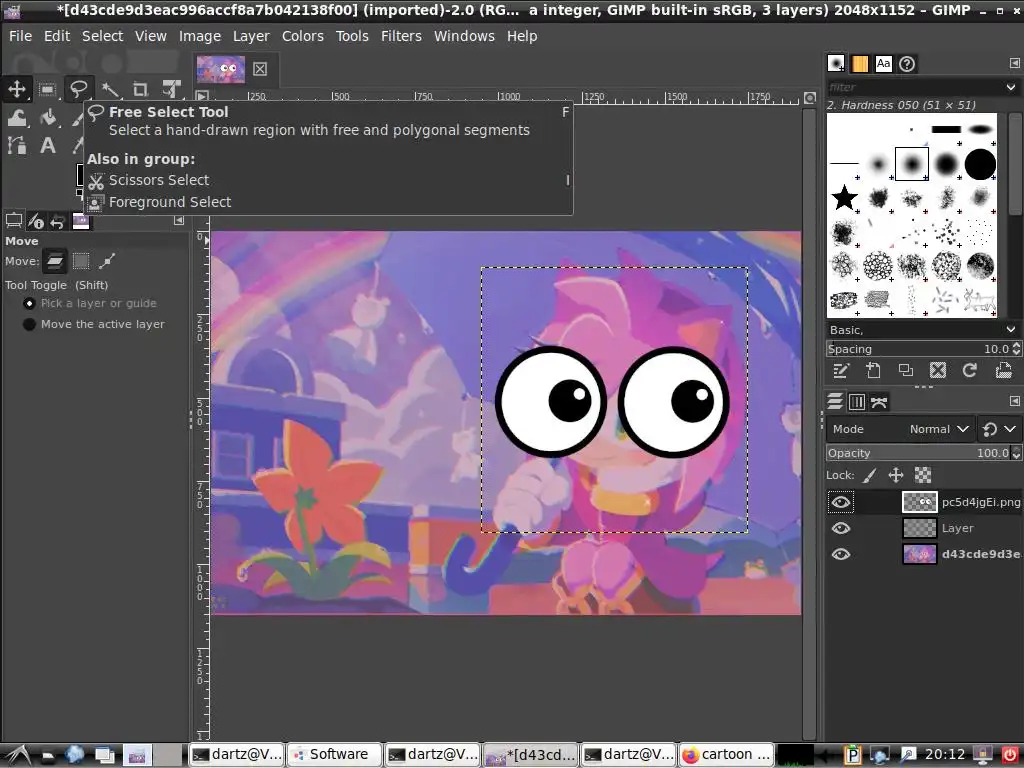Select the Free Select lasso tool

[78, 89]
